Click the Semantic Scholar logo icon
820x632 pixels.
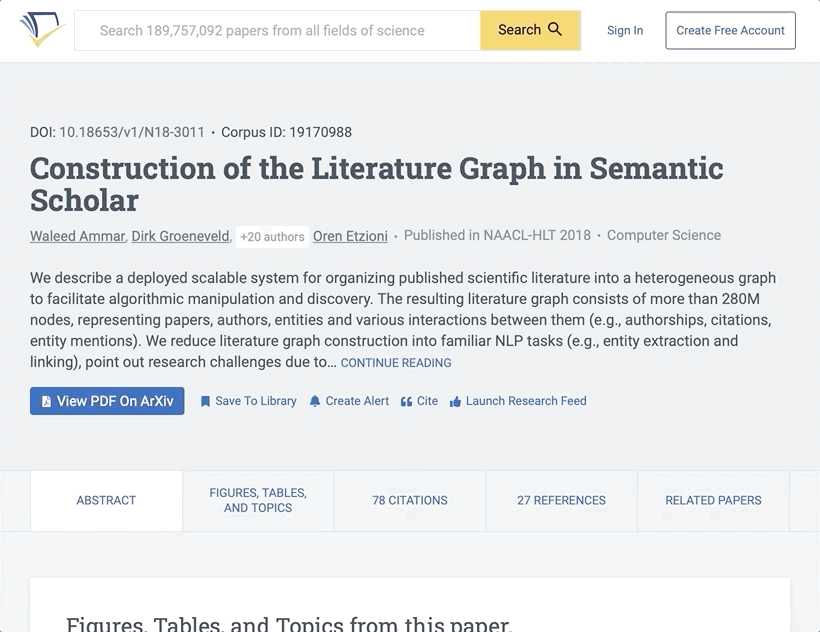pyautogui.click(x=41, y=30)
